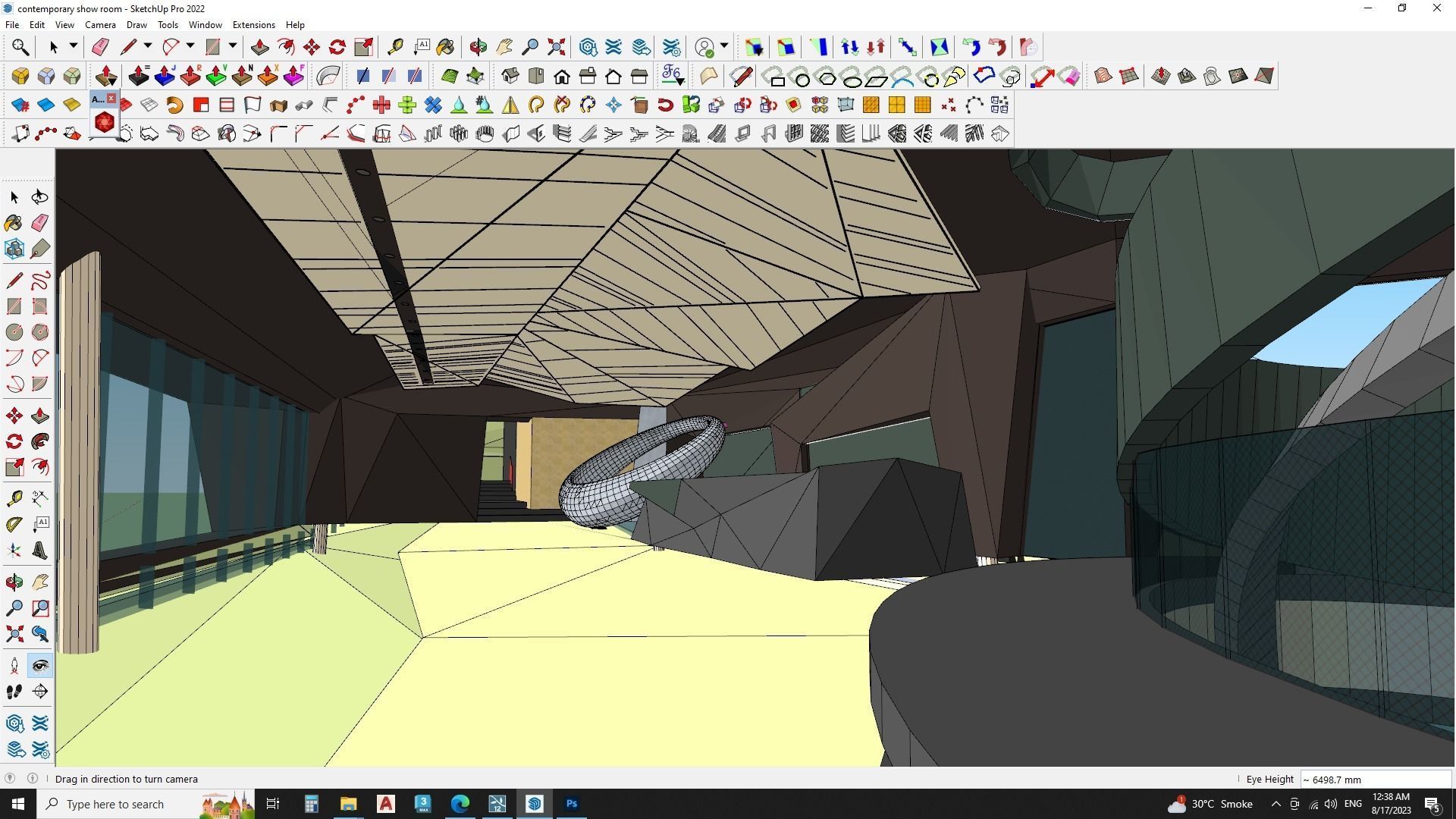Open the Line tool dropdown arrow
The height and width of the screenshot is (819, 1456).
[x=147, y=47]
